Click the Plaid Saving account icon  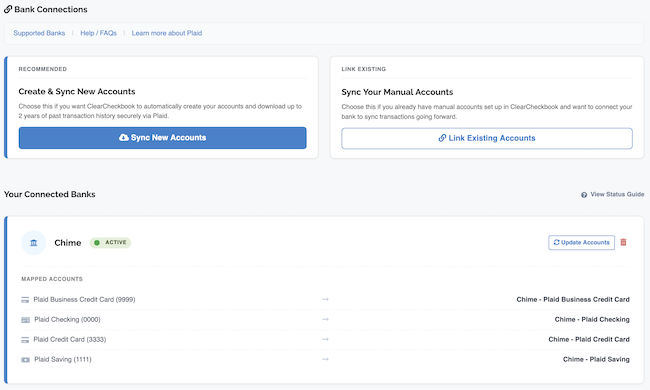point(26,360)
